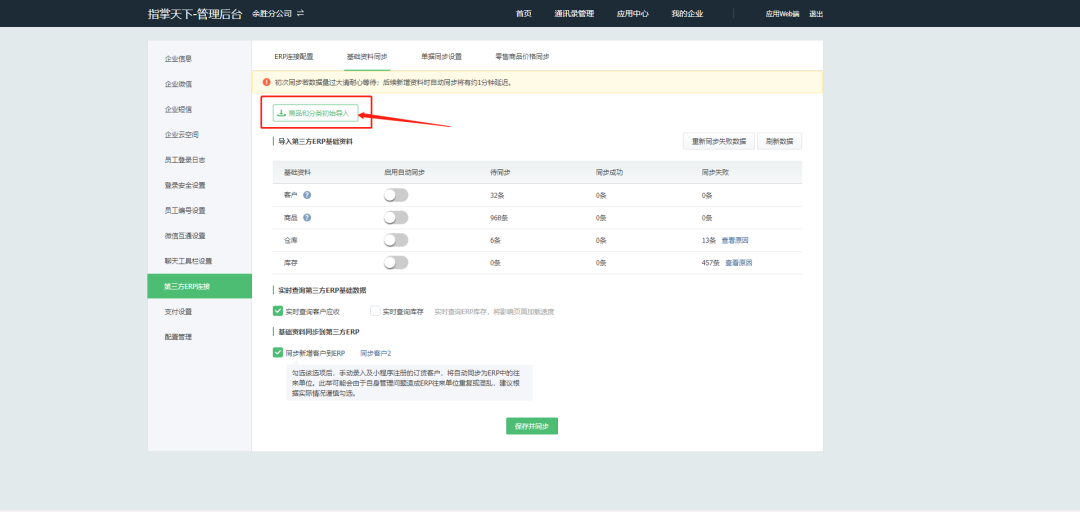Screen dimensions: 1080x512
Task: Turn on auto-sync toggle for 仓库
Action: [x=396, y=240]
